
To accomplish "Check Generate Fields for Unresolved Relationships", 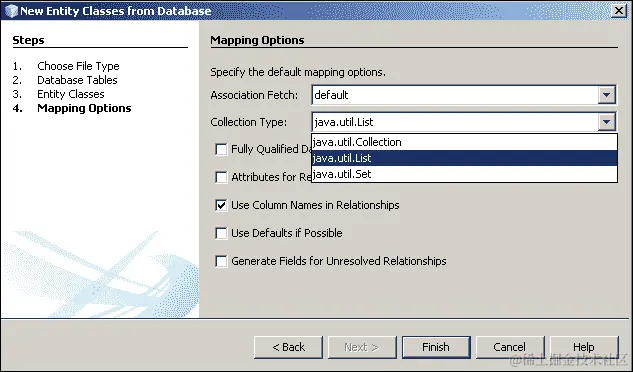I will (221, 261).
